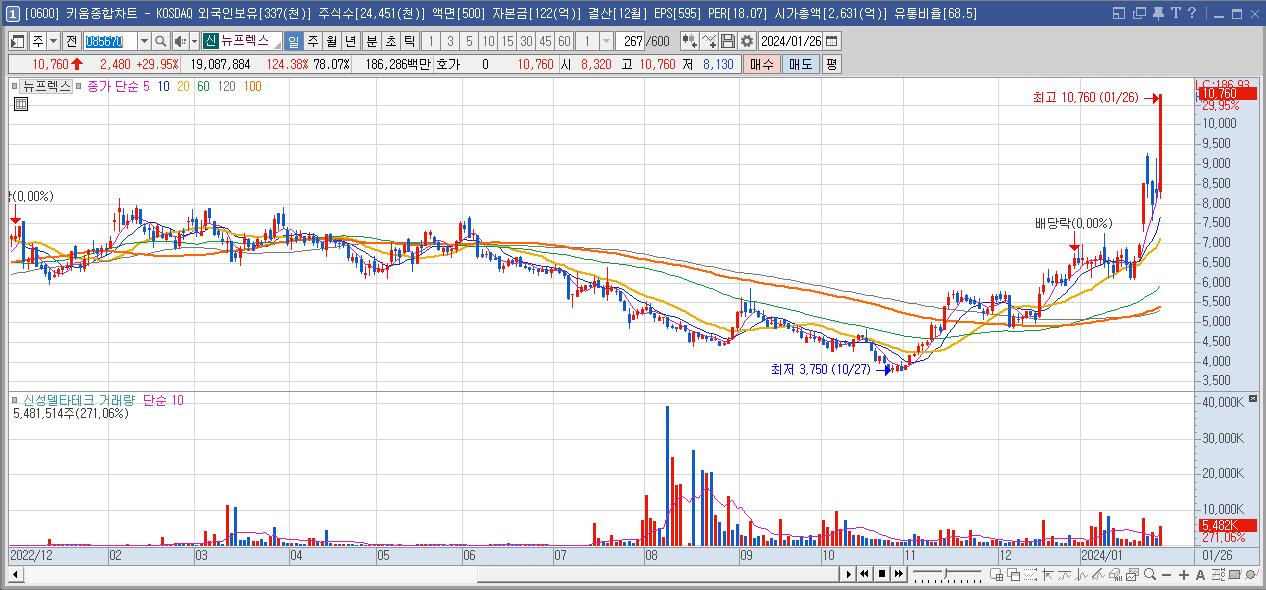Click the fast-forward playback button
Image resolution: width=1266 pixels, height=590 pixels.
[899, 574]
